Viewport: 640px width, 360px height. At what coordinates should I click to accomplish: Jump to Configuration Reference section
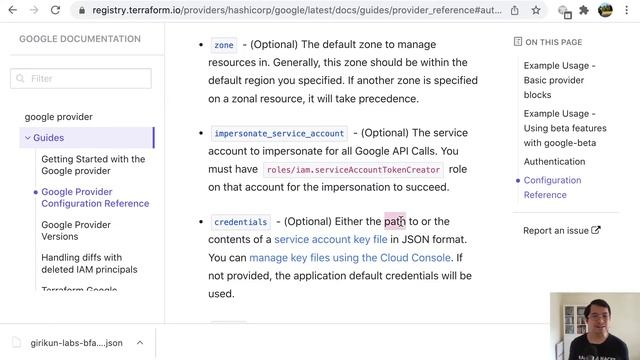click(x=552, y=187)
